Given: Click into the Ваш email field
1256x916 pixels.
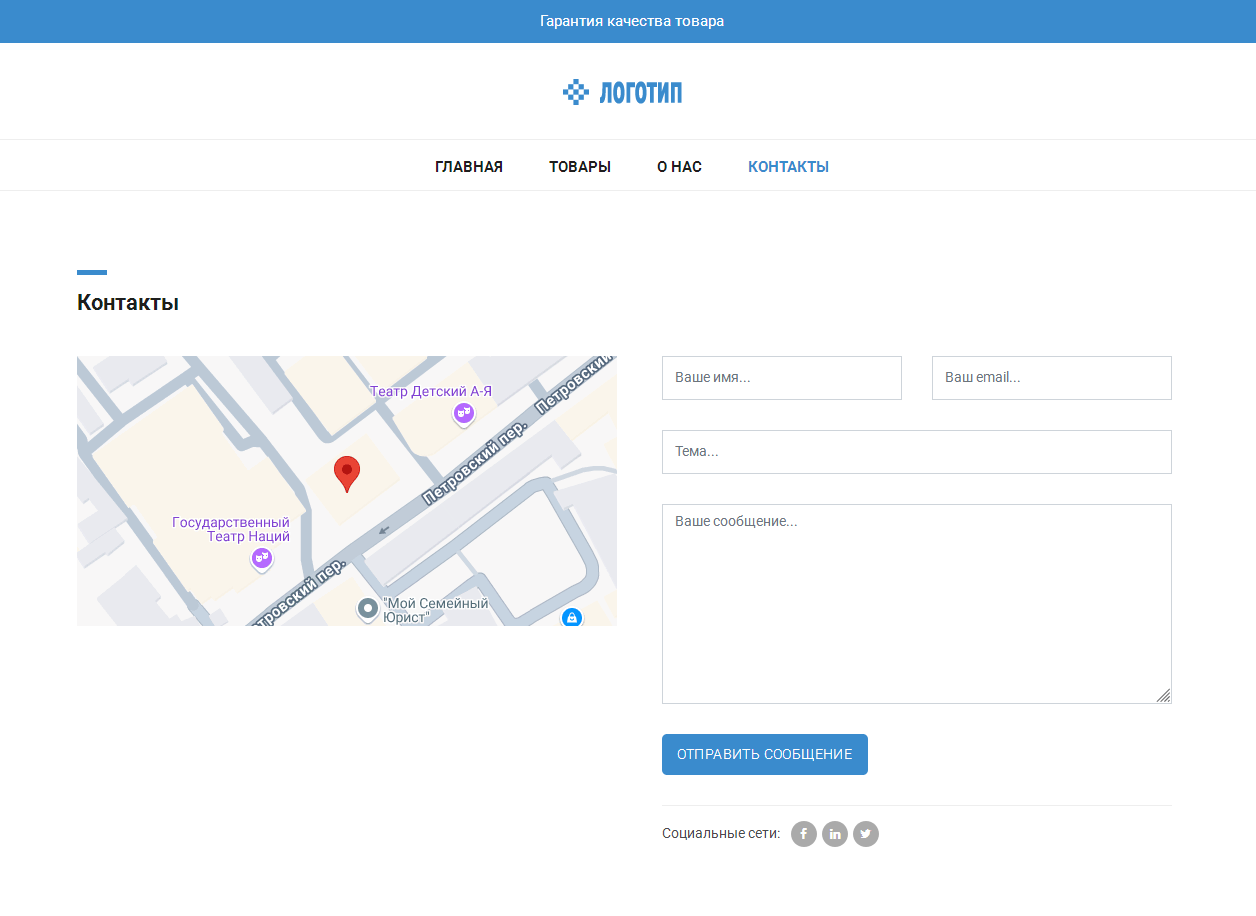Looking at the screenshot, I should tap(1051, 378).
